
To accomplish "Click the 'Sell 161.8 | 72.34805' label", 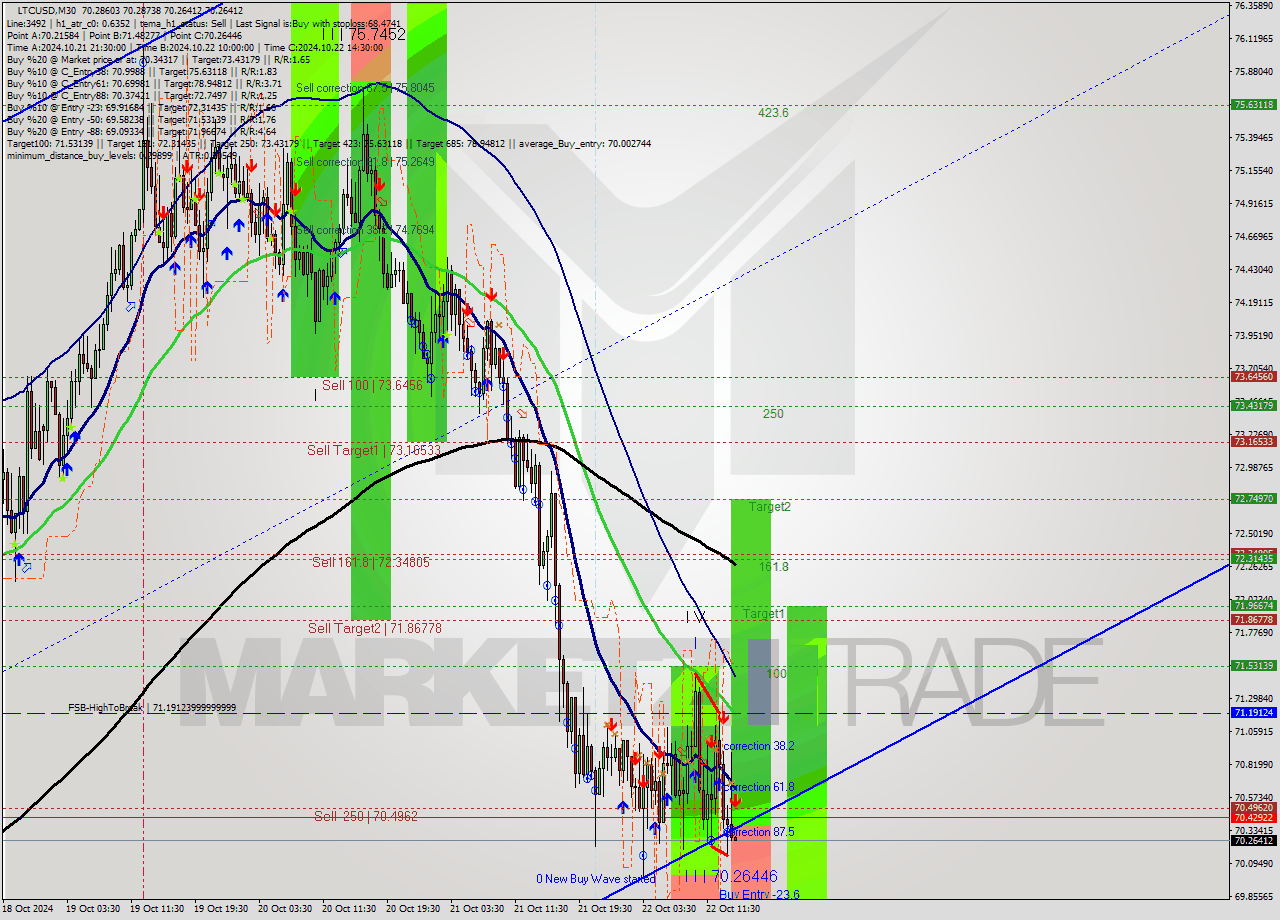I will [371, 562].
